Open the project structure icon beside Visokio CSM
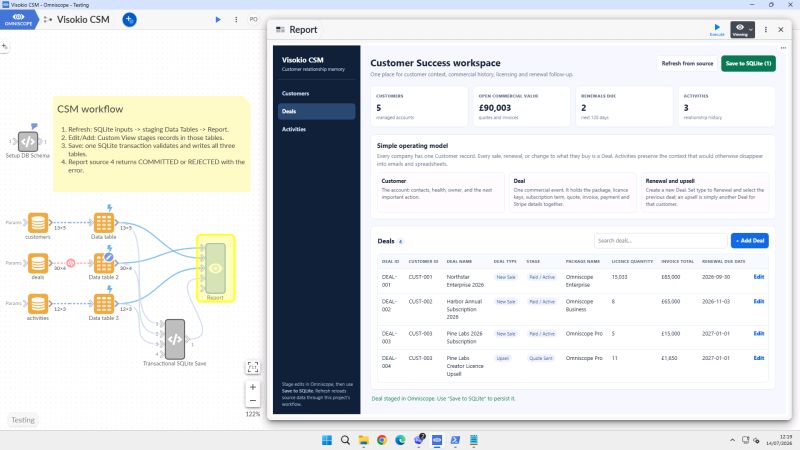The height and width of the screenshot is (450, 800). (47, 19)
